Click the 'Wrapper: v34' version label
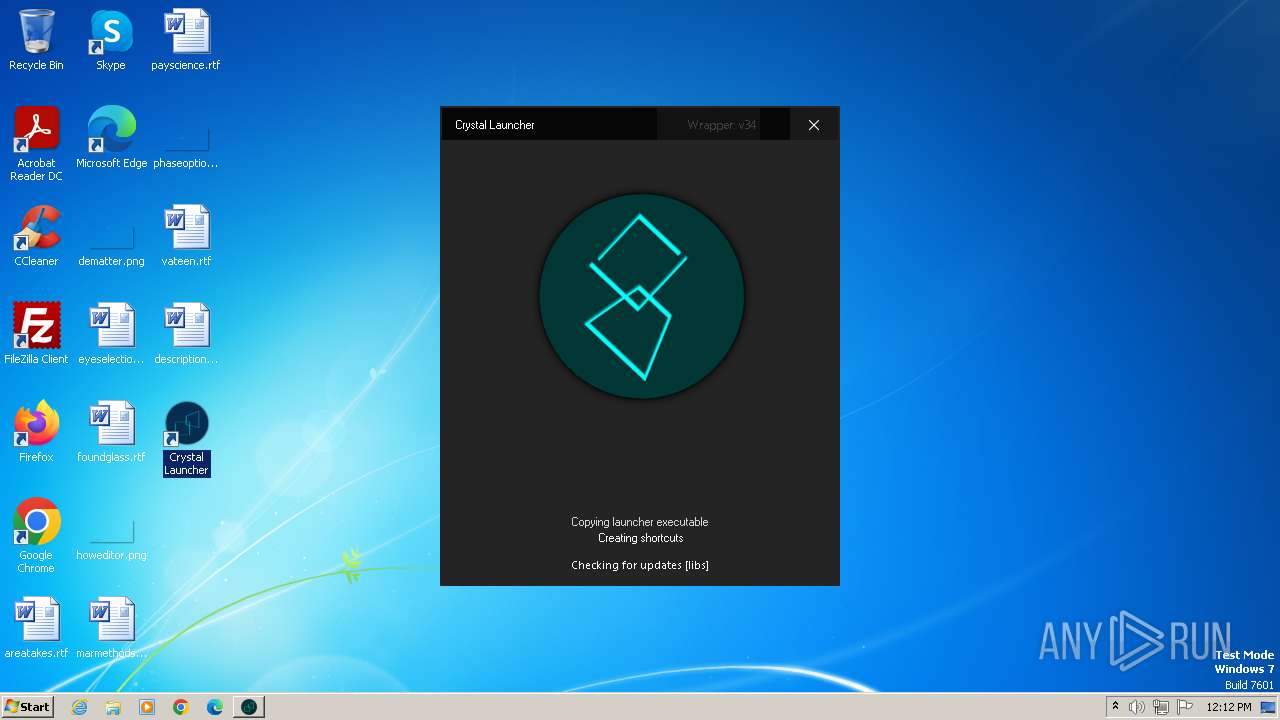 [722, 125]
